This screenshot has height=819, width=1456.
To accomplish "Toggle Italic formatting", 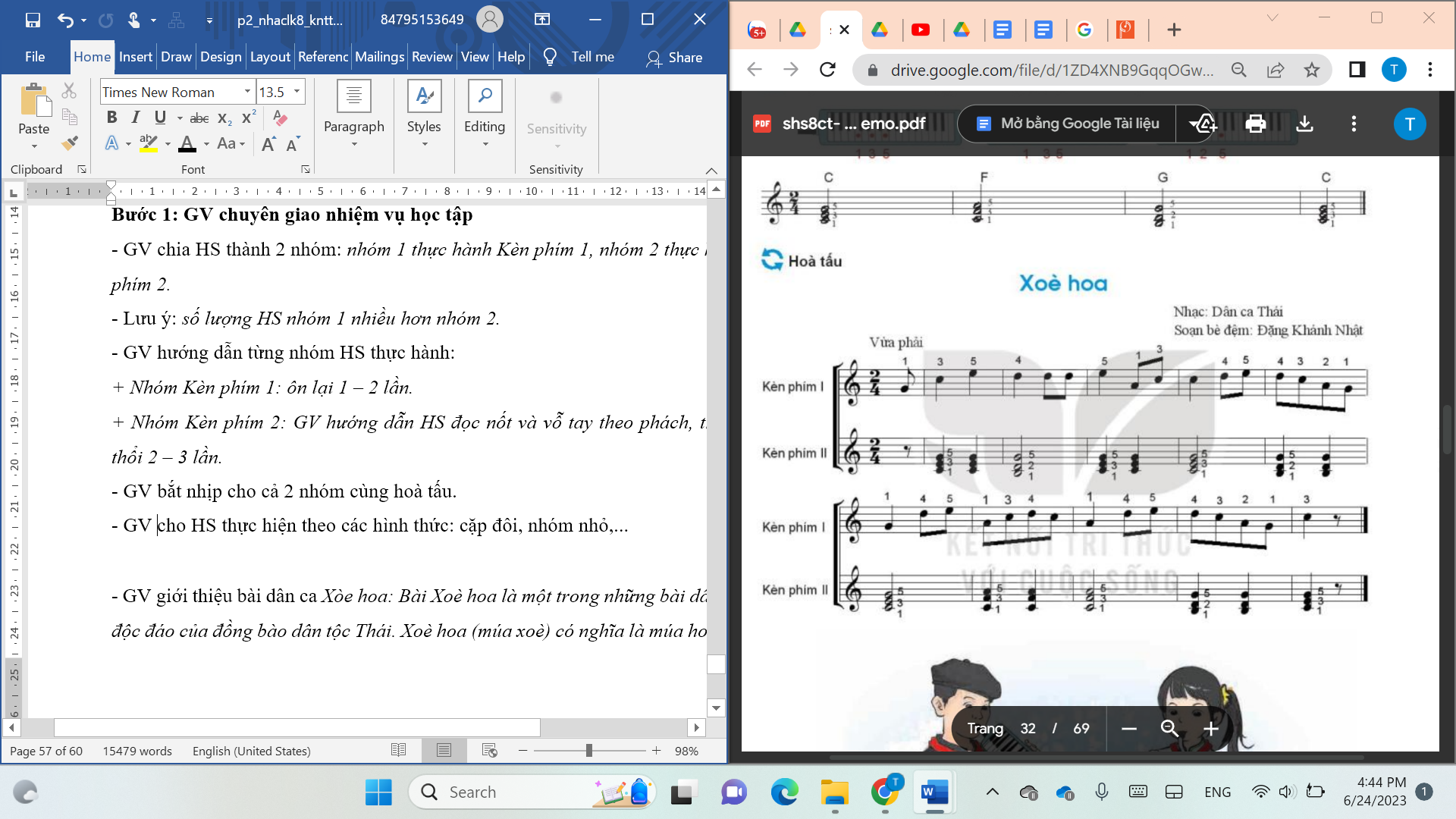I will pyautogui.click(x=136, y=118).
